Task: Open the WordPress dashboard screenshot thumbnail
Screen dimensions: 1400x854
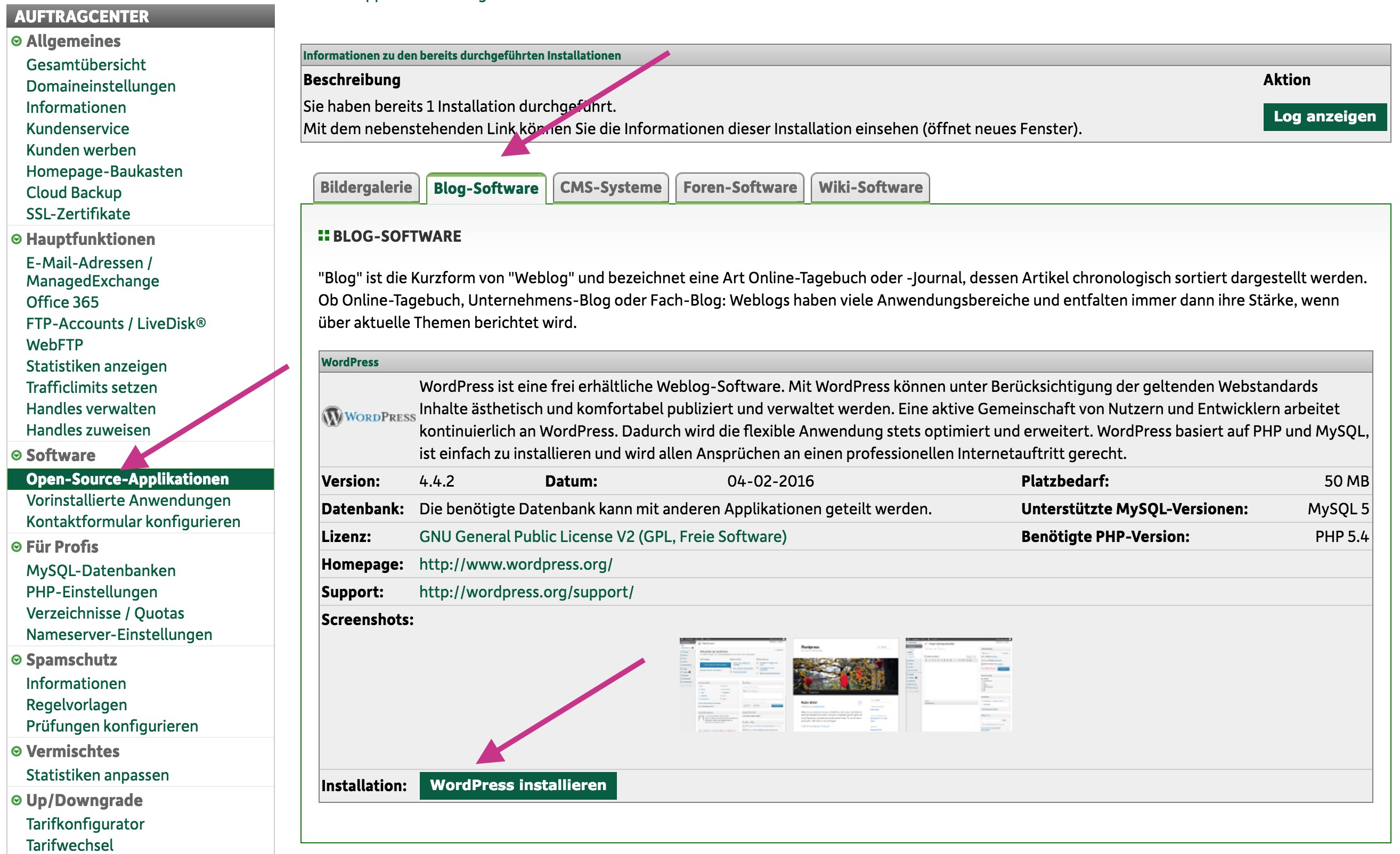Action: point(732,685)
